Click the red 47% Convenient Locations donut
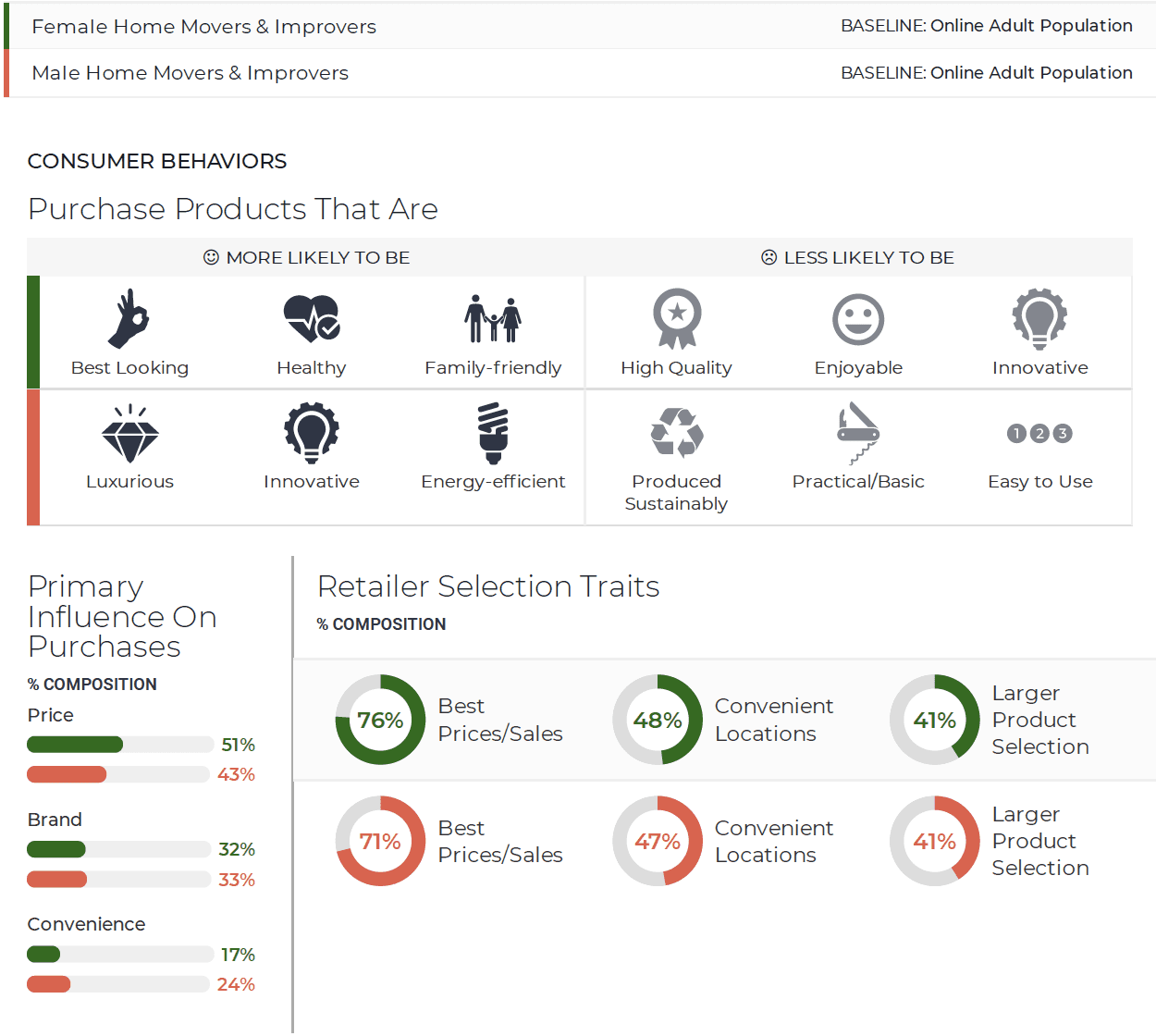 point(658,841)
